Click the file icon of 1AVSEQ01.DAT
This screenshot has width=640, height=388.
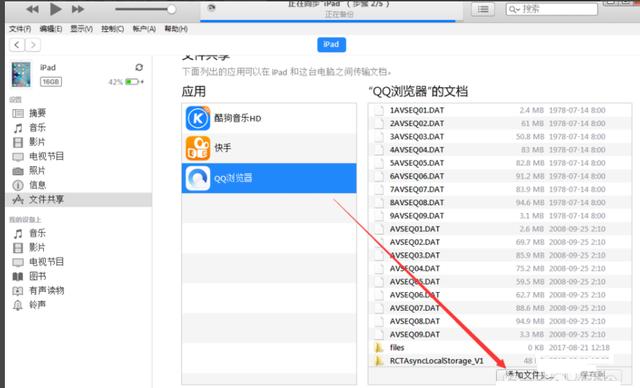(380, 110)
